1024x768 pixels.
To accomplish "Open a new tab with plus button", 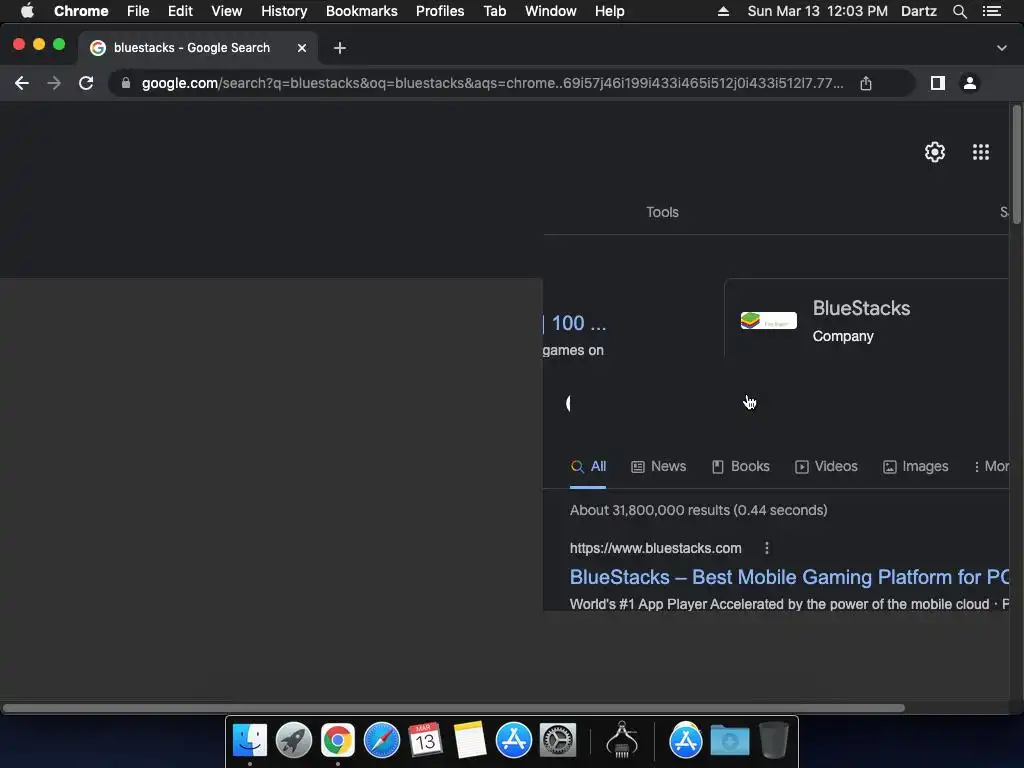I will pos(340,48).
